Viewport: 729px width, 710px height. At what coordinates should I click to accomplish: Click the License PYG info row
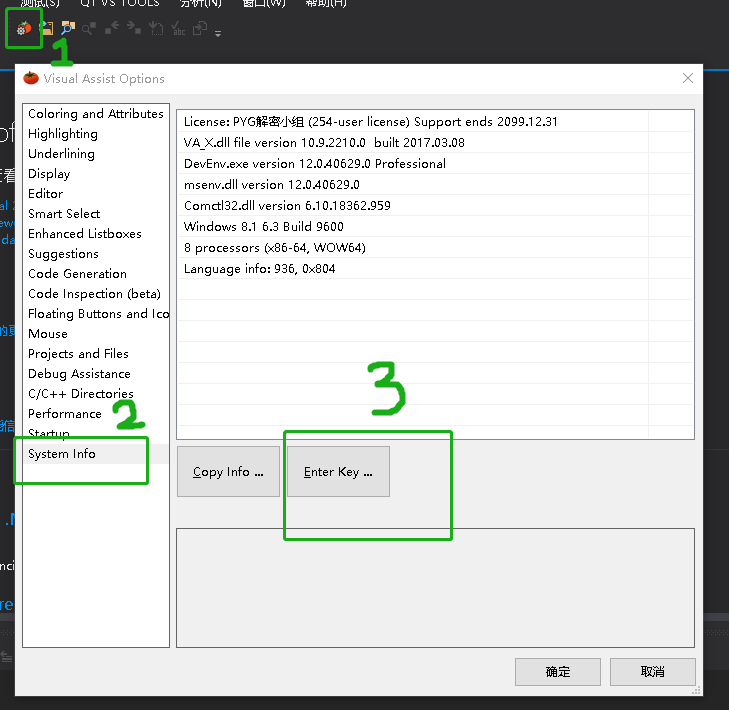435,122
